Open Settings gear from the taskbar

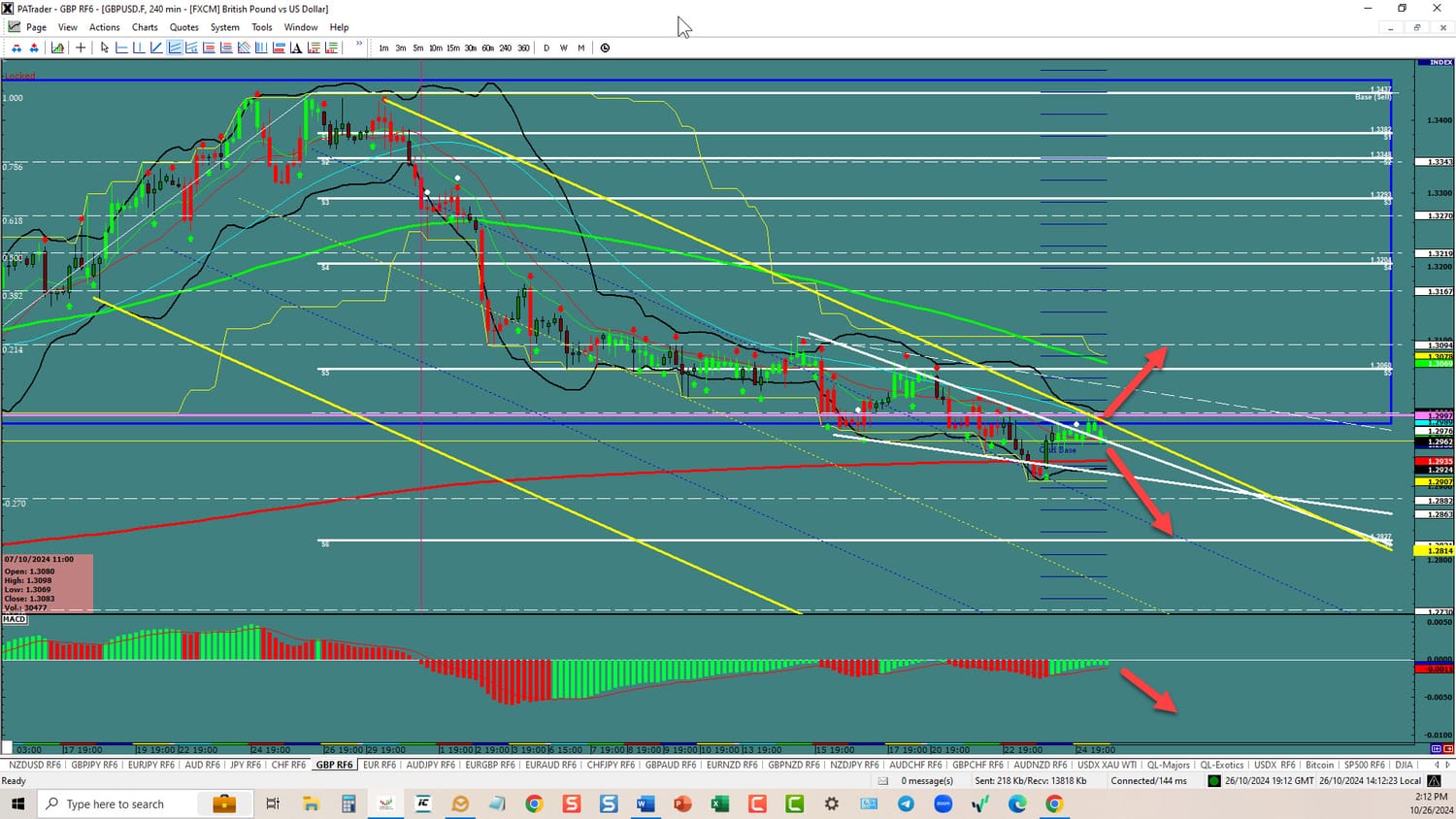832,803
